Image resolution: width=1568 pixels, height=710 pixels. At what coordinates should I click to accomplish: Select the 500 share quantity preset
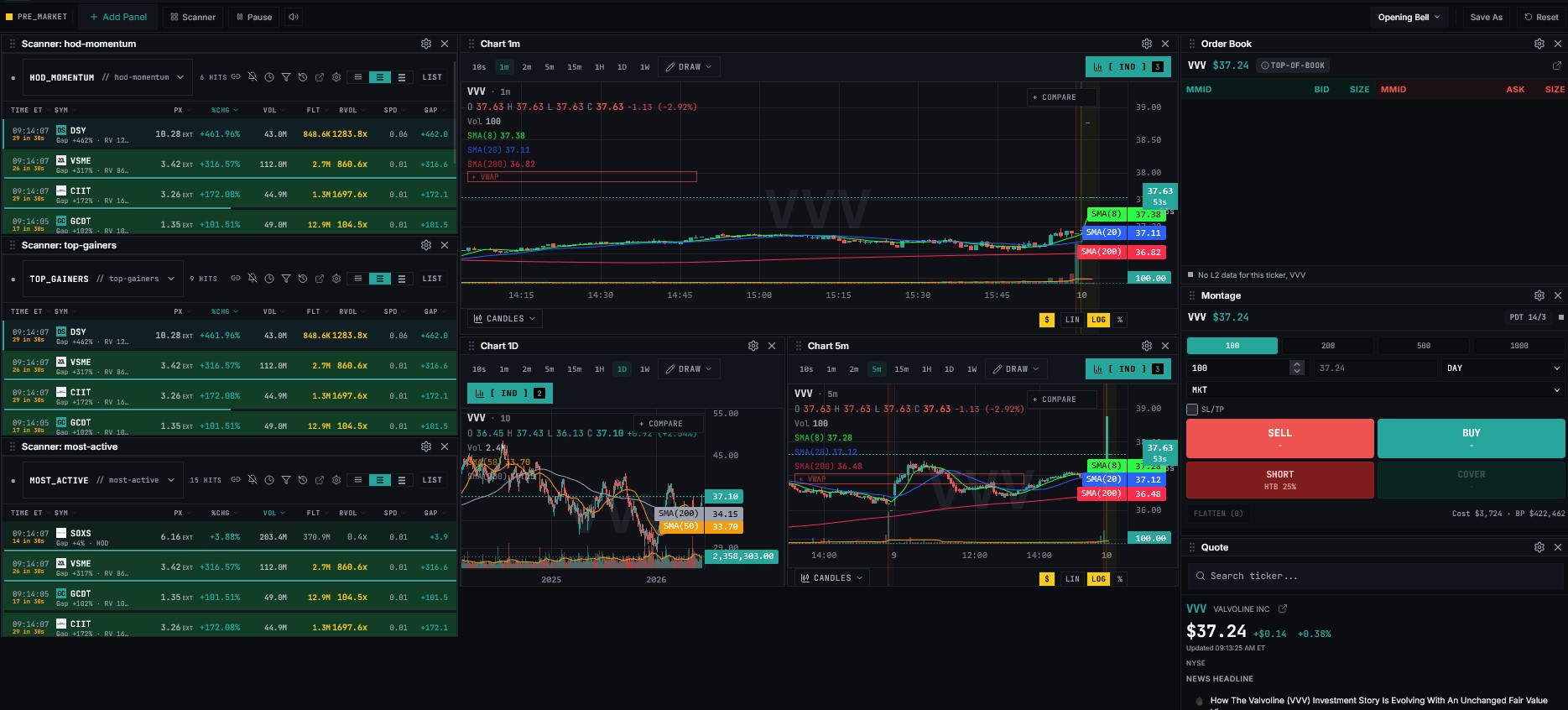click(1424, 346)
